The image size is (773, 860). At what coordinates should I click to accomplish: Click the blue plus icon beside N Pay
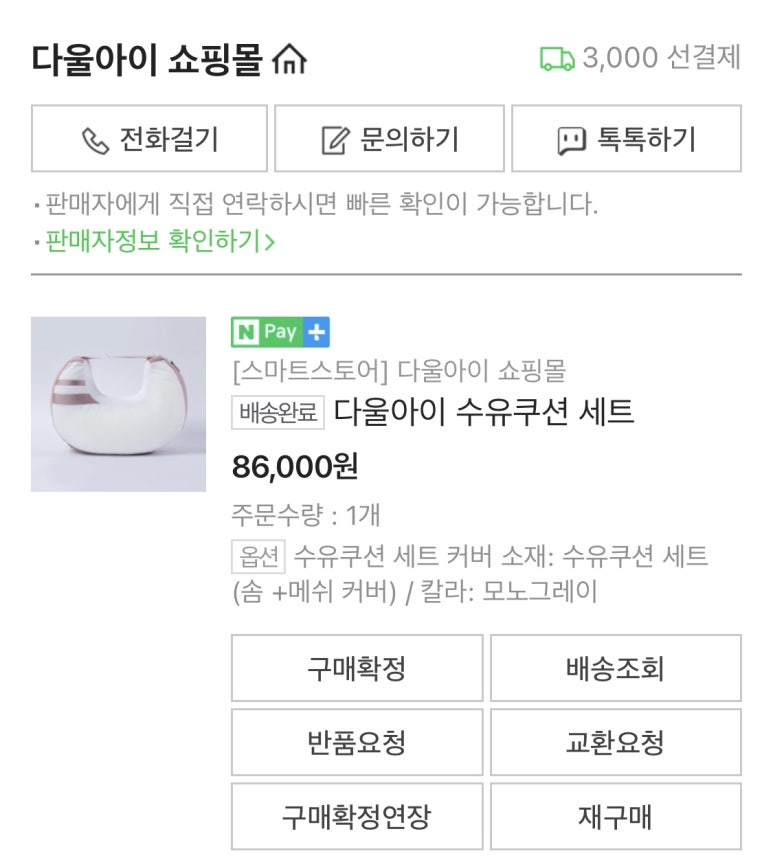(317, 332)
